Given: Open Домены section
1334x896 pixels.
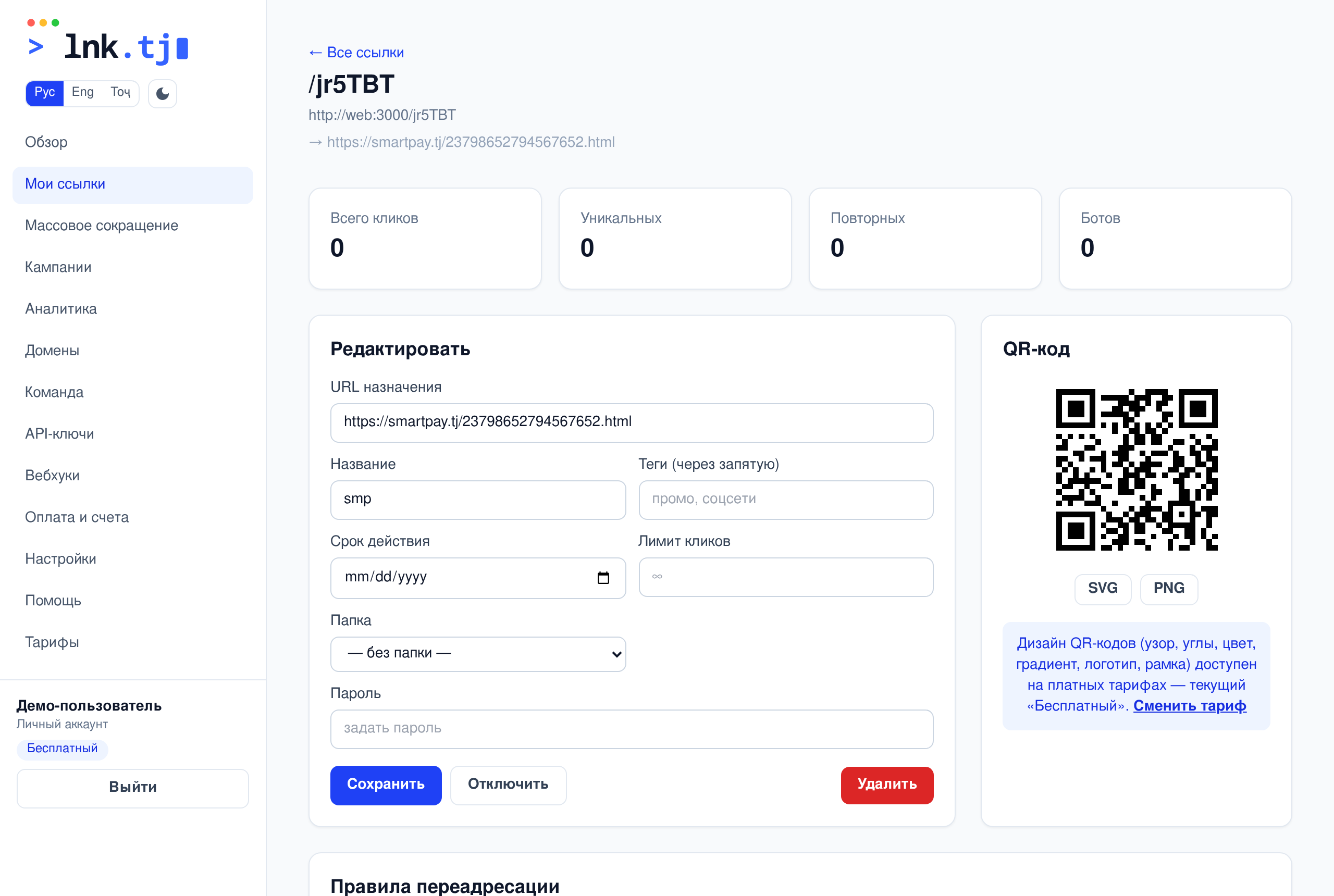Looking at the screenshot, I should [x=132, y=351].
